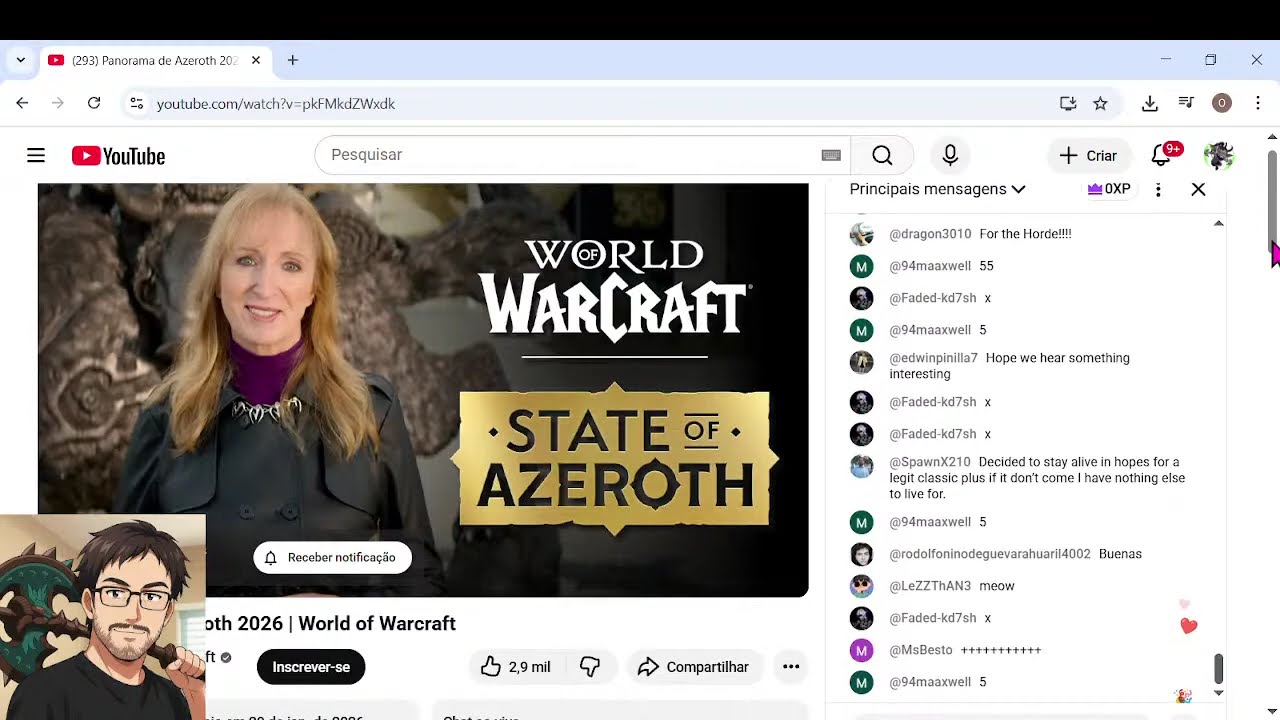Screen dimensions: 1280x720
Task: Click Receber notificação button
Action: (332, 557)
